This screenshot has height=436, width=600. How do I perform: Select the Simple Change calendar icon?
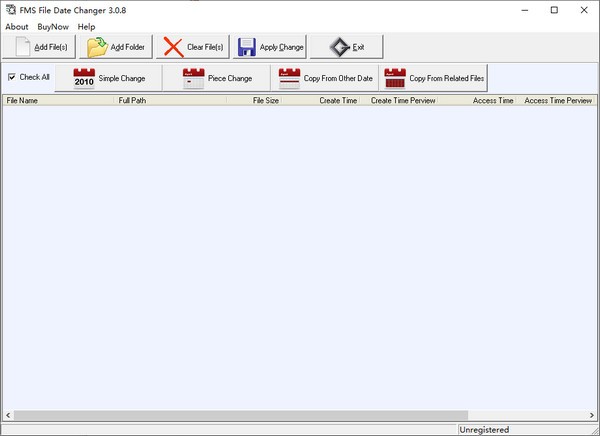[84, 77]
